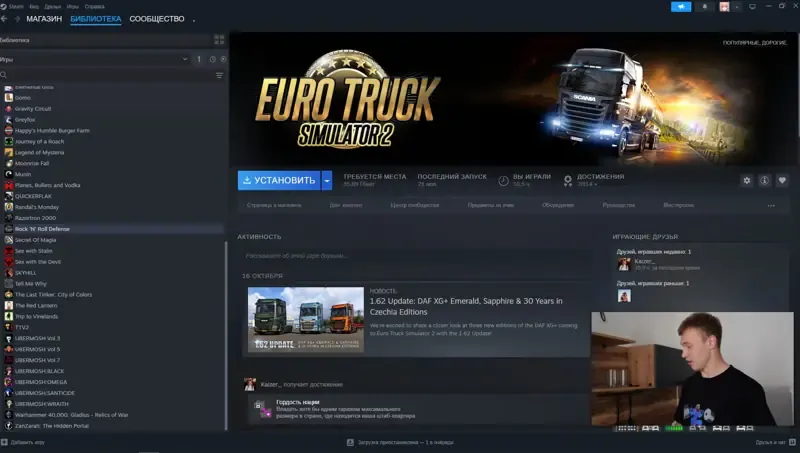Open the Вид menu
800x453 pixels.
click(34, 7)
